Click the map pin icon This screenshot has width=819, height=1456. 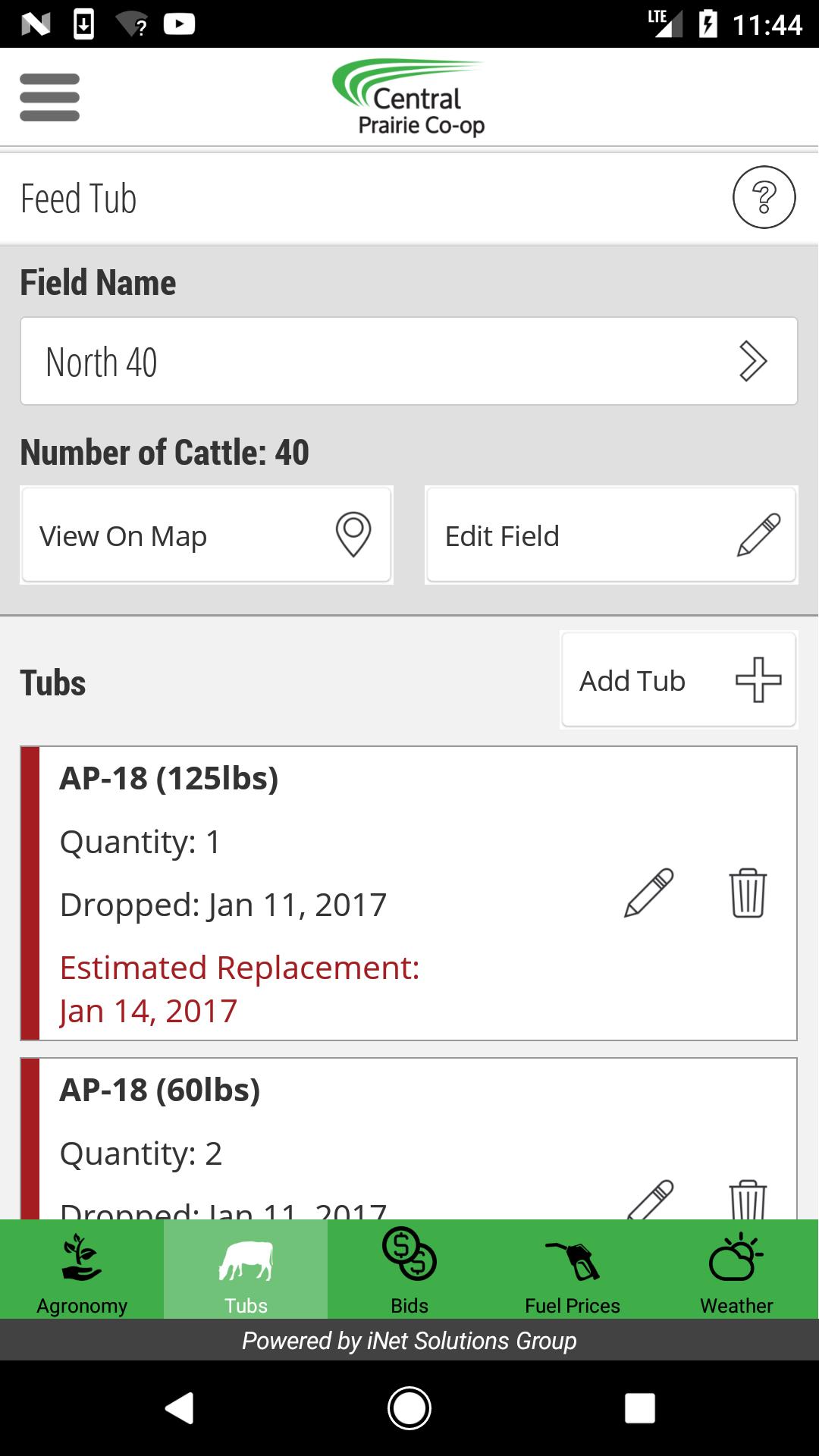pos(353,535)
